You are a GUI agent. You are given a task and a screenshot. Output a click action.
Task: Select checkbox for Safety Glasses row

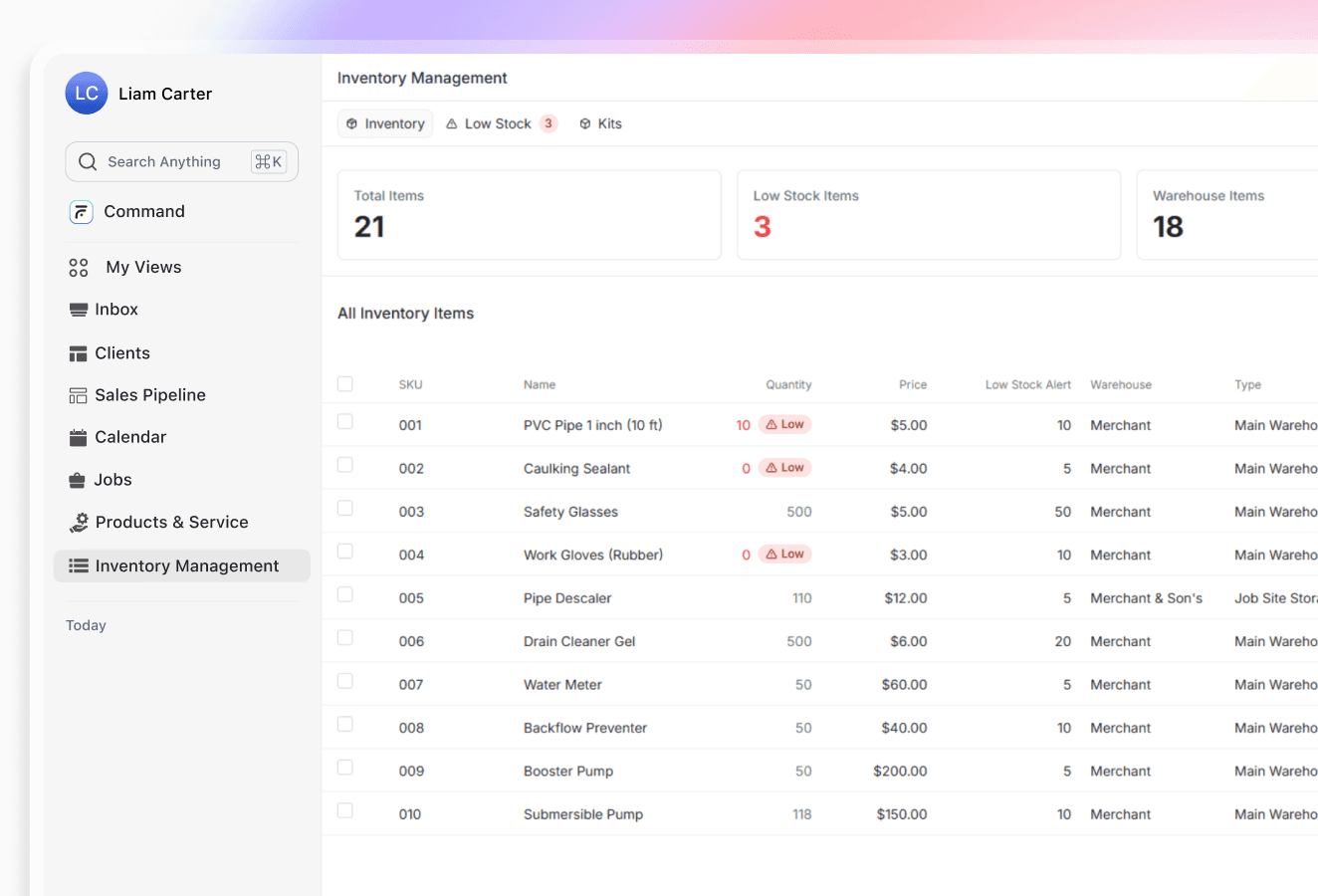tap(345, 509)
